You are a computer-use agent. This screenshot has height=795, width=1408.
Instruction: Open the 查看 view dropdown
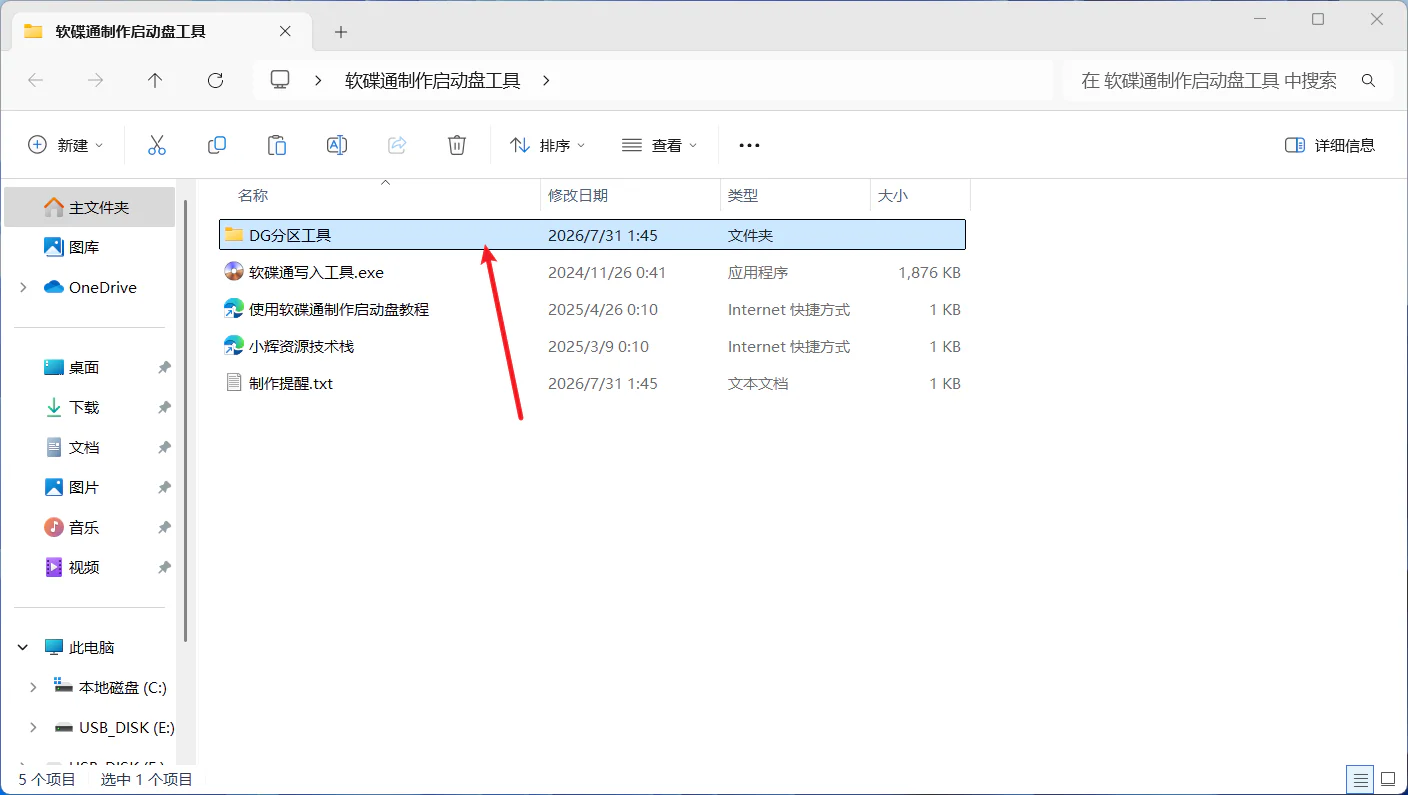[x=660, y=145]
